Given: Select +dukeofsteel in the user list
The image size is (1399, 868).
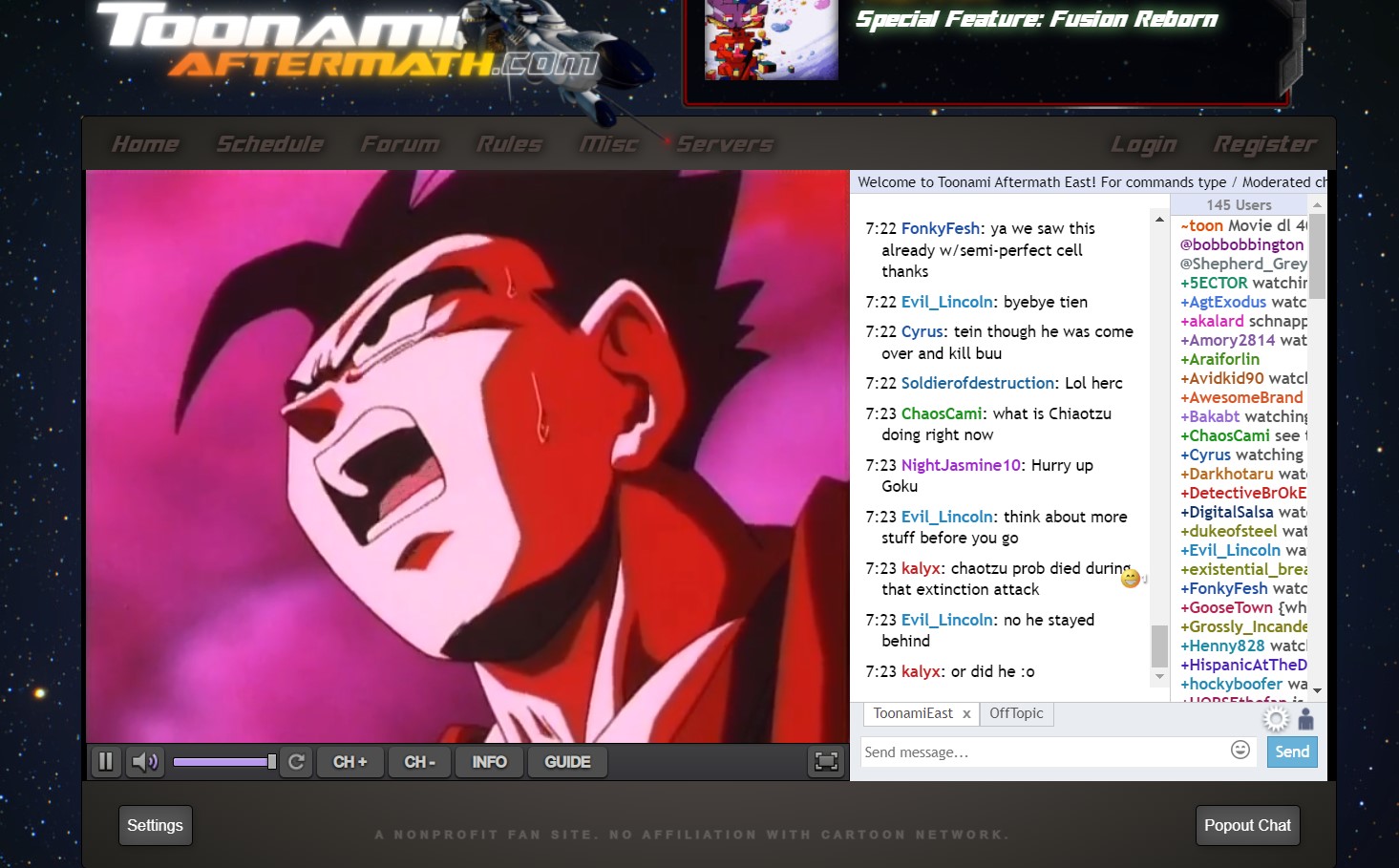Looking at the screenshot, I should [x=1229, y=531].
